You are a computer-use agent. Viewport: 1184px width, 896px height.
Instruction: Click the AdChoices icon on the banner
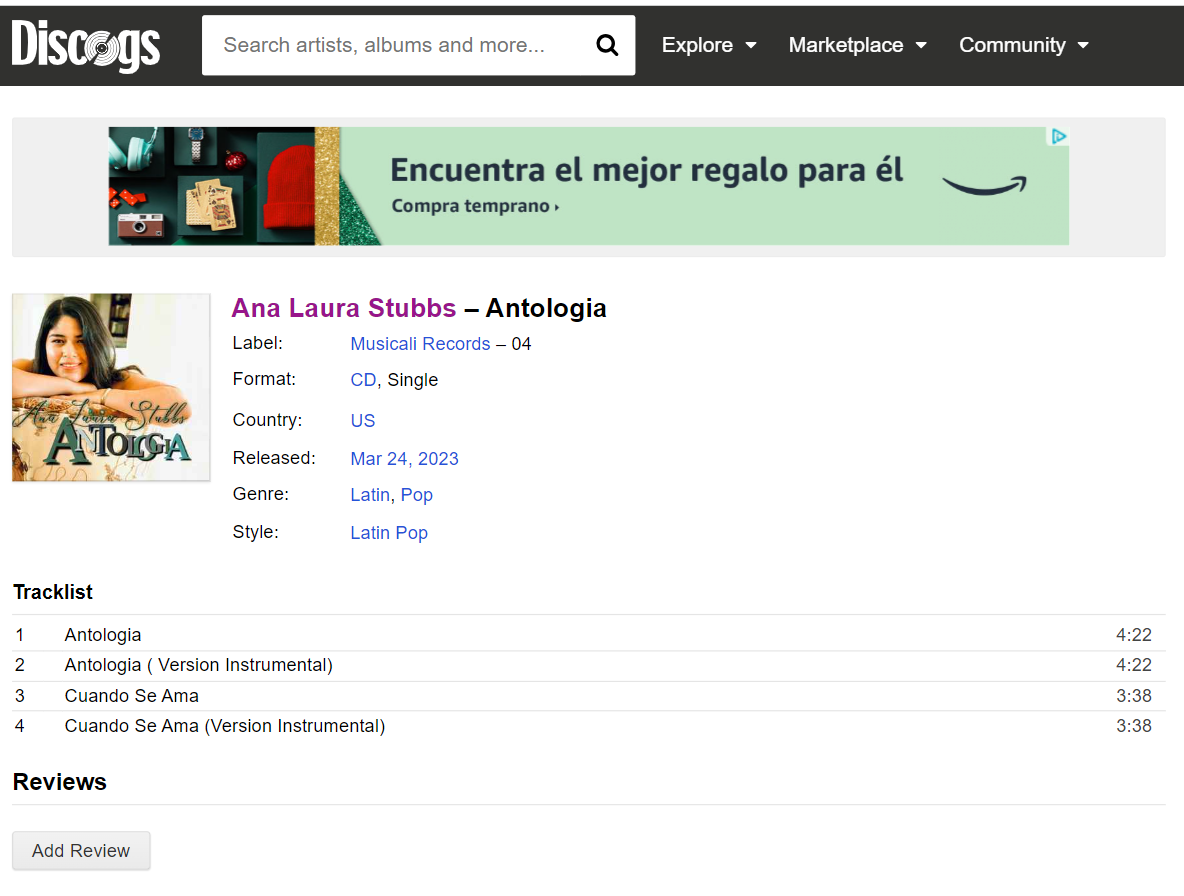[1058, 137]
